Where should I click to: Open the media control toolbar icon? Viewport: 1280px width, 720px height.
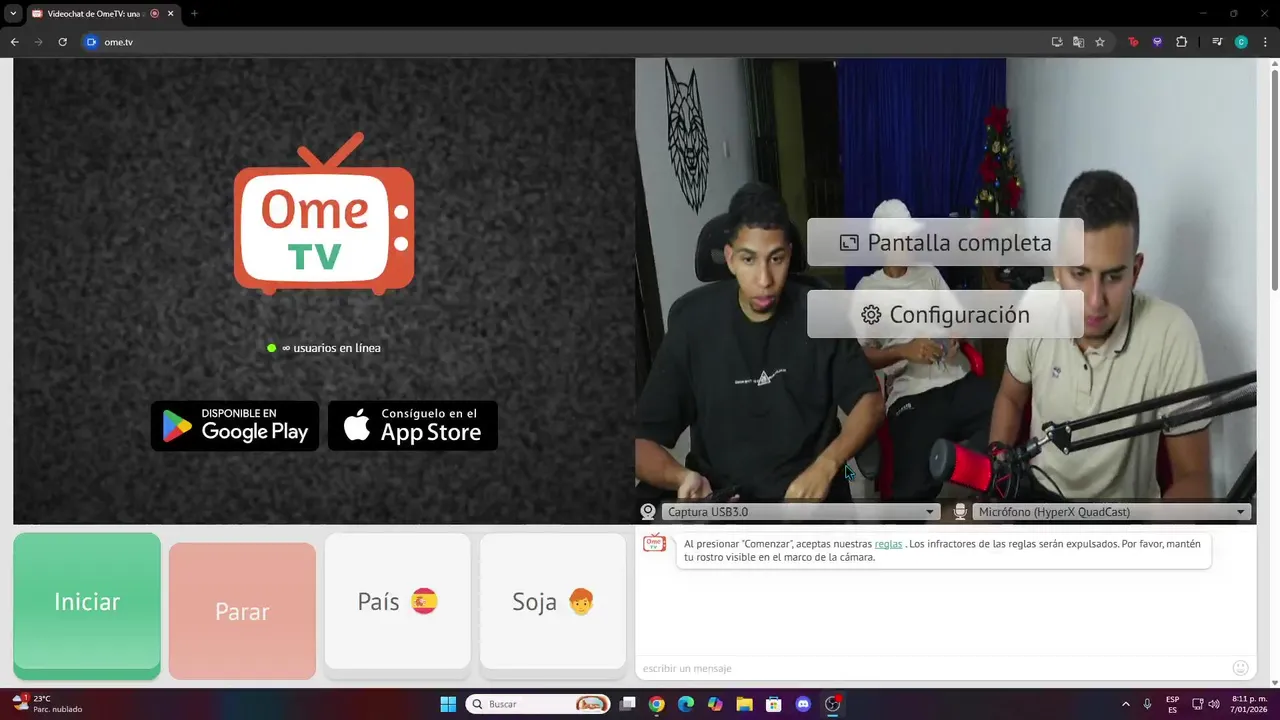pos(1217,42)
